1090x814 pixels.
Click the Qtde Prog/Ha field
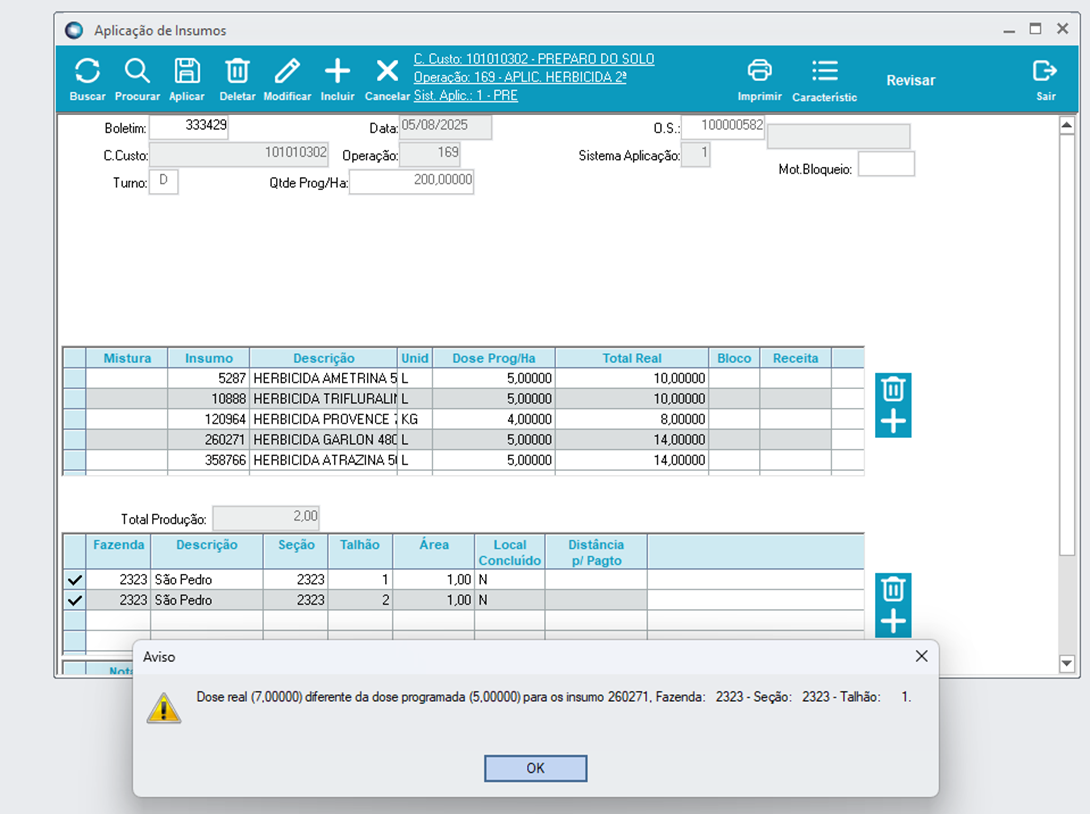coord(412,181)
